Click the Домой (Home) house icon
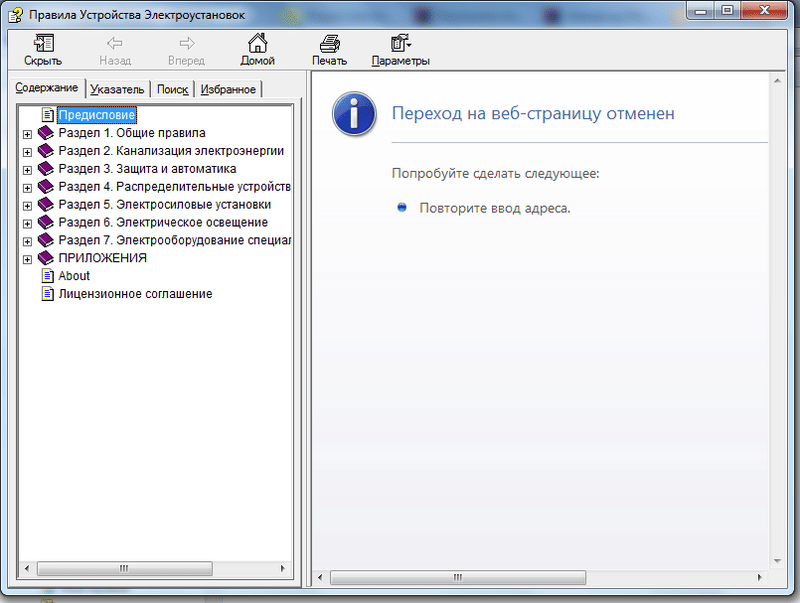This screenshot has height=603, width=800. pyautogui.click(x=257, y=43)
